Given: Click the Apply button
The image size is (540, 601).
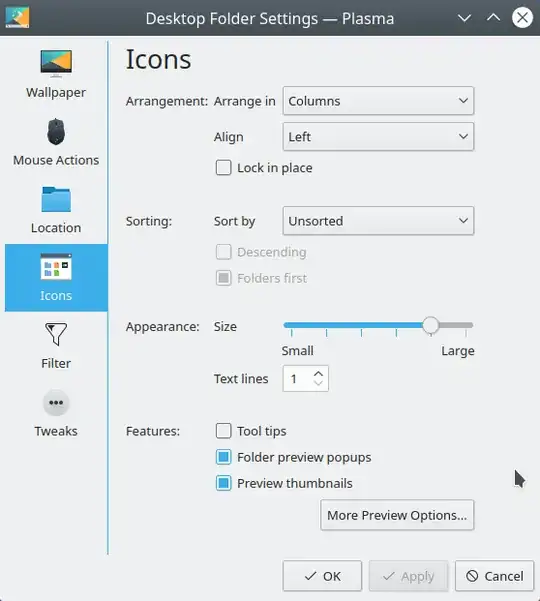Looking at the screenshot, I should pos(408,576).
